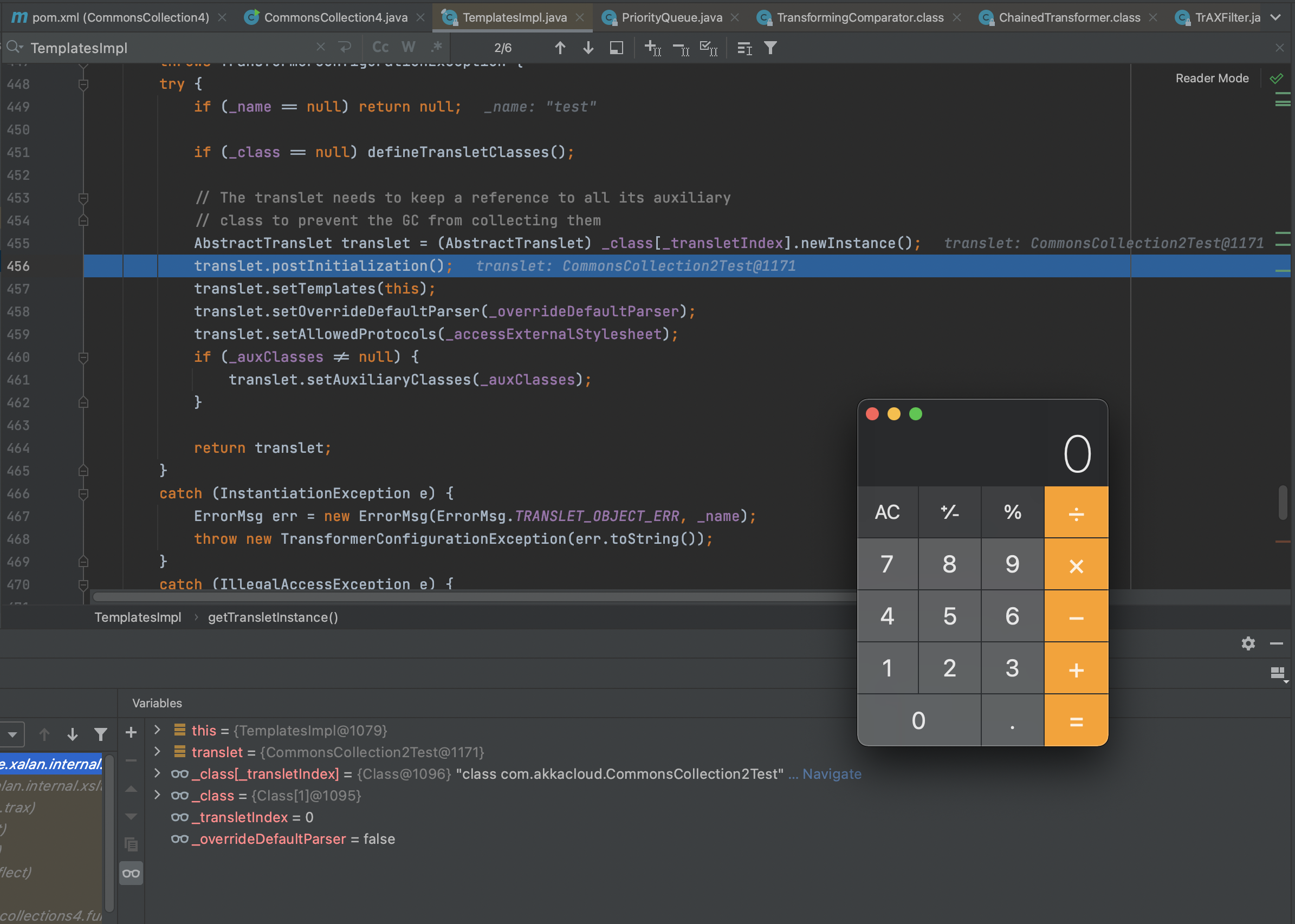Viewport: 1295px width, 924px height.
Task: Collapse if block at line 460
Action: (x=83, y=357)
